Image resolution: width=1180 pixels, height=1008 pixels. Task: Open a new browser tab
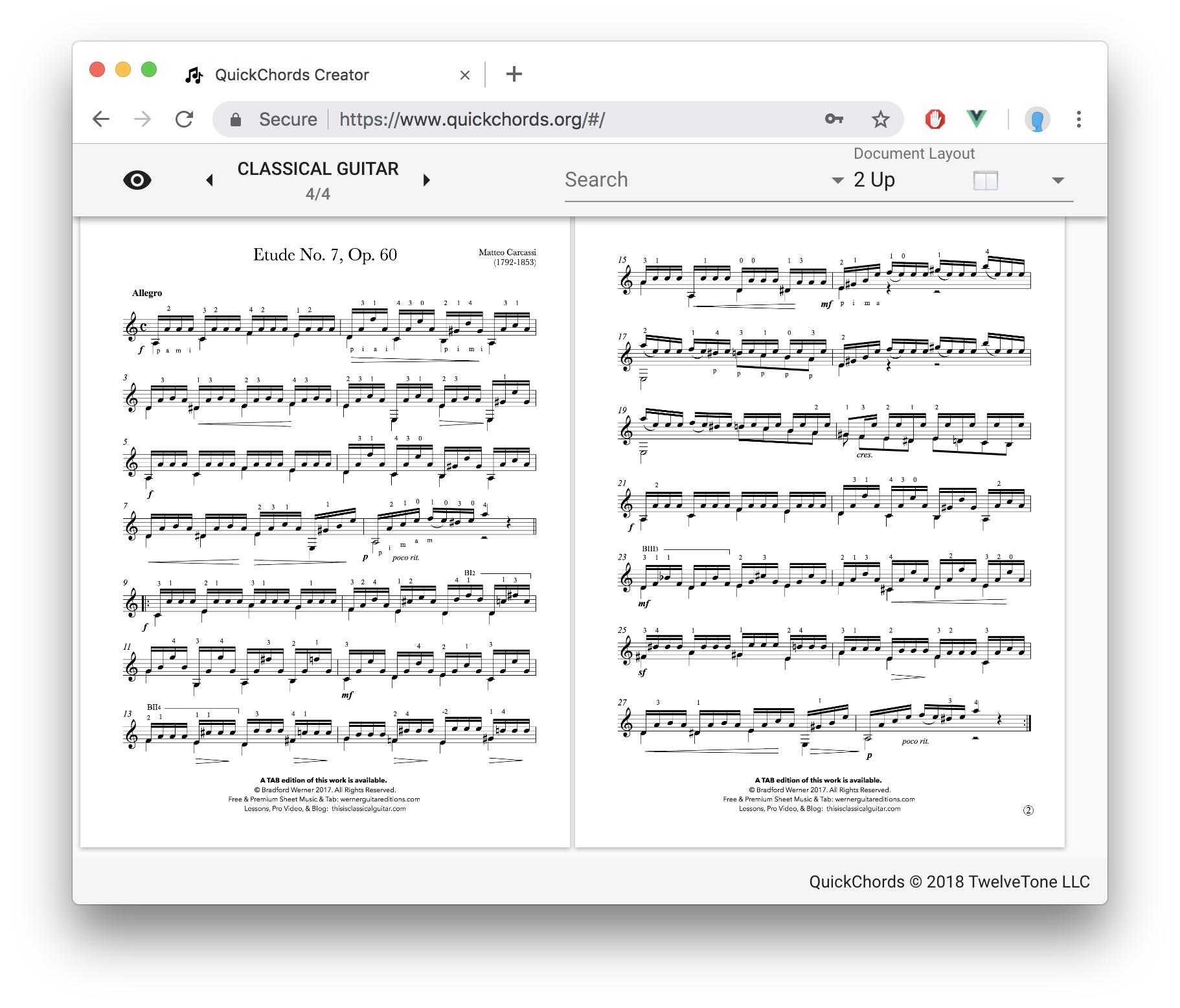514,74
